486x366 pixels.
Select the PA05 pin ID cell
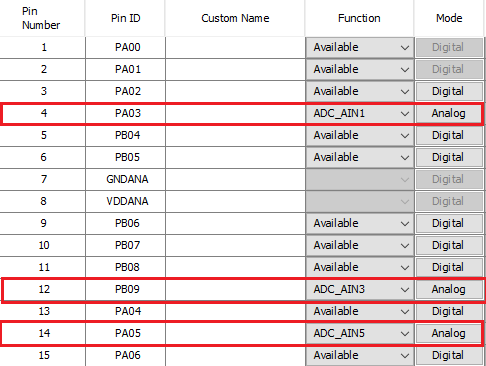pos(126,333)
